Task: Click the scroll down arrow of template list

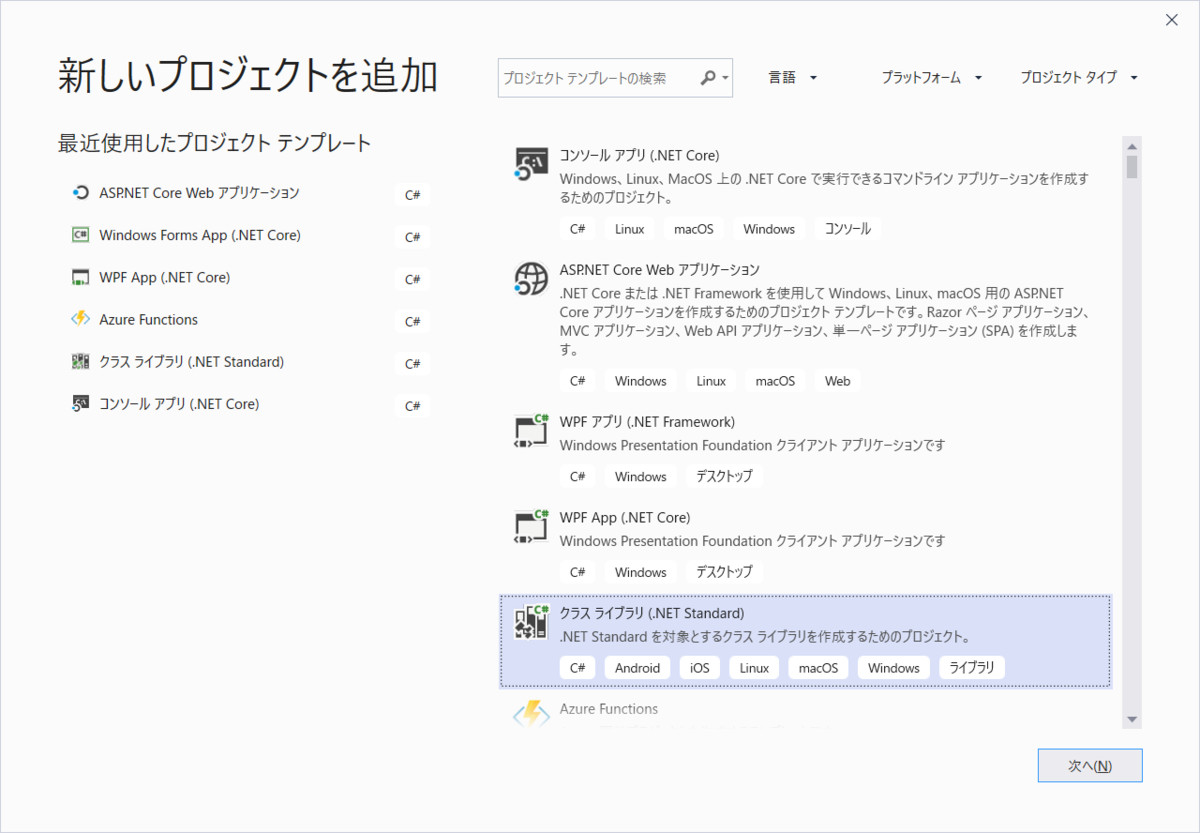Action: [1132, 719]
